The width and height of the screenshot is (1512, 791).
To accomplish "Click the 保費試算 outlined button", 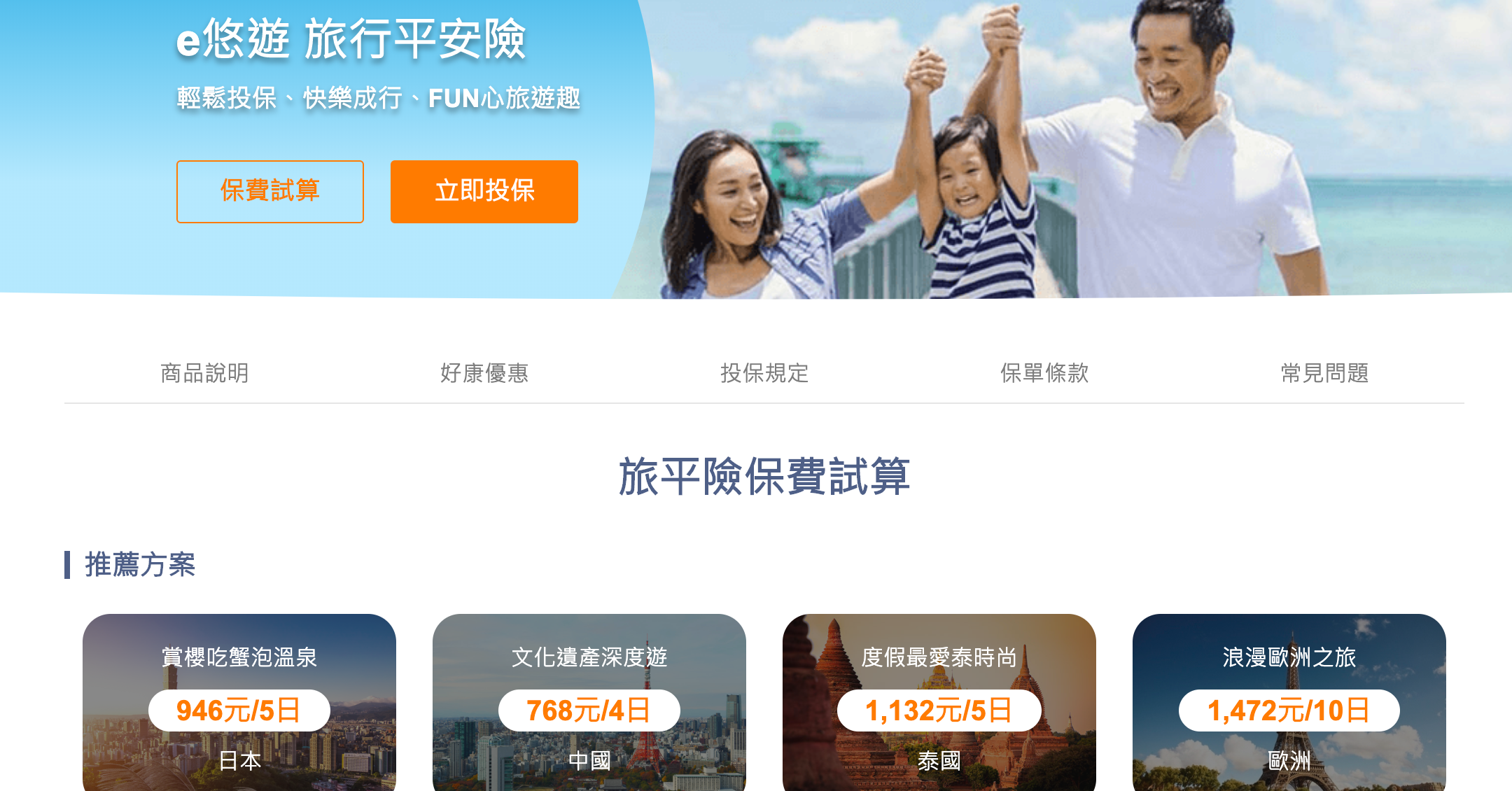I will click(270, 192).
